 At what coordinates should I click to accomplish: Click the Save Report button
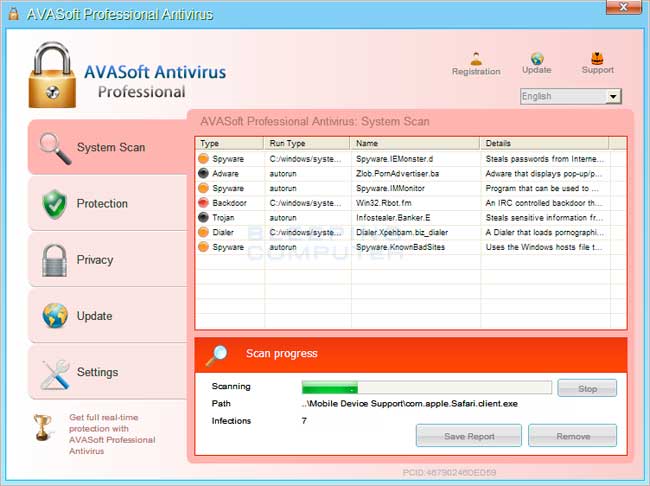tap(469, 436)
